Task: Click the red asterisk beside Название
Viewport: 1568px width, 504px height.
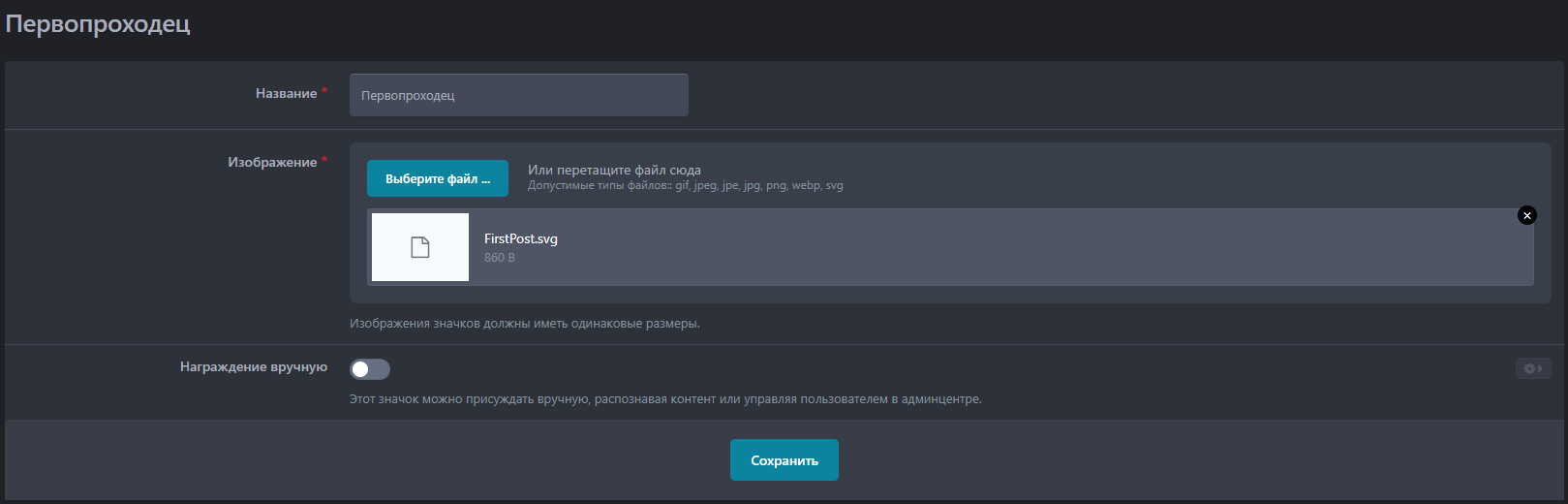Action: pos(324,91)
